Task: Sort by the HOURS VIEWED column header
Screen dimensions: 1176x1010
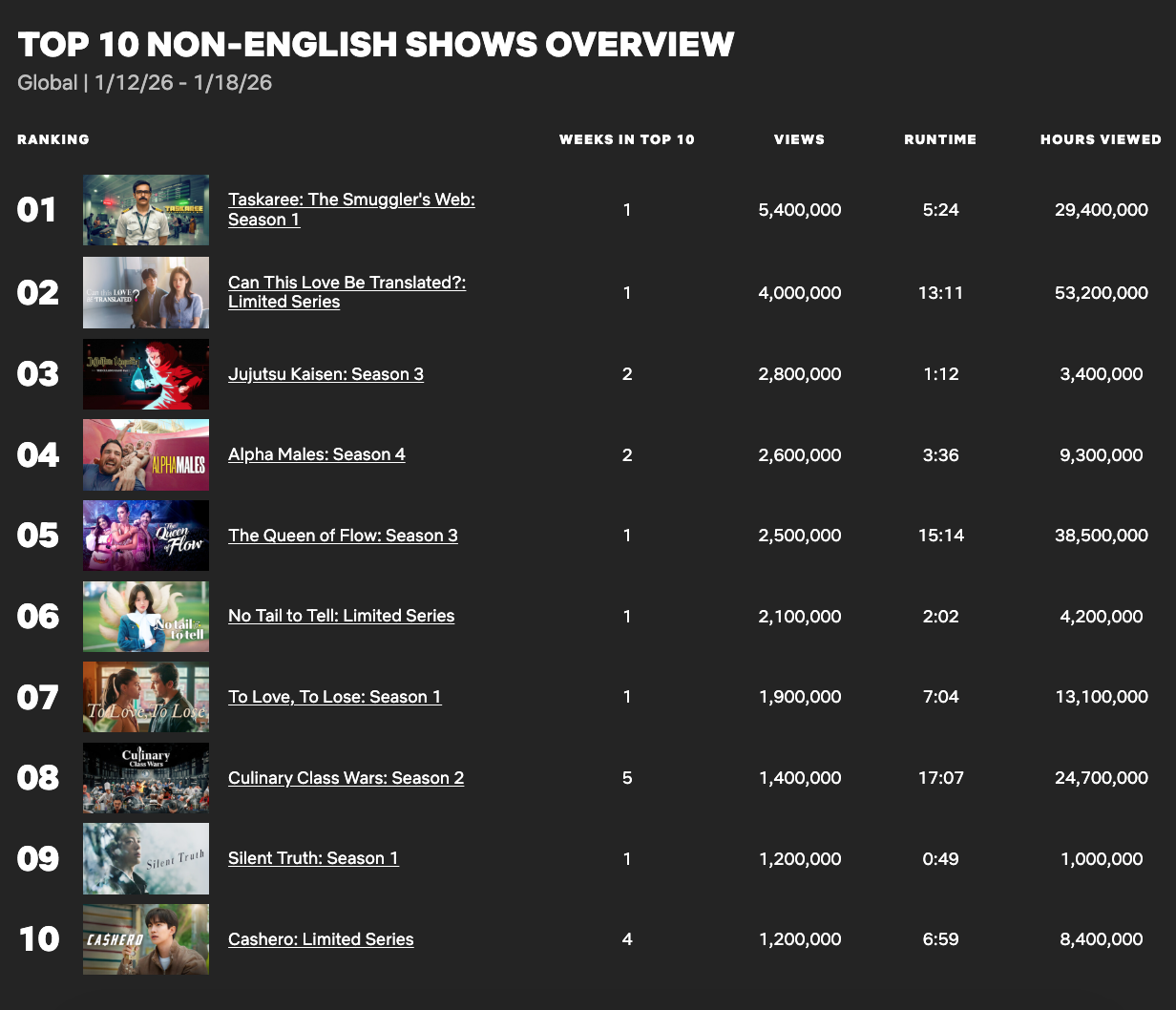Action: [x=1101, y=139]
